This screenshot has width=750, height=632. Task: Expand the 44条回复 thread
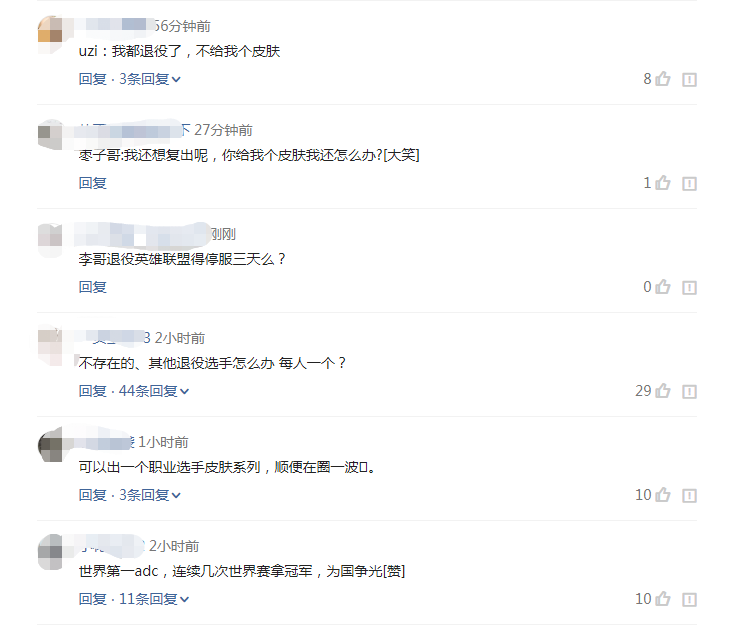[x=154, y=391]
